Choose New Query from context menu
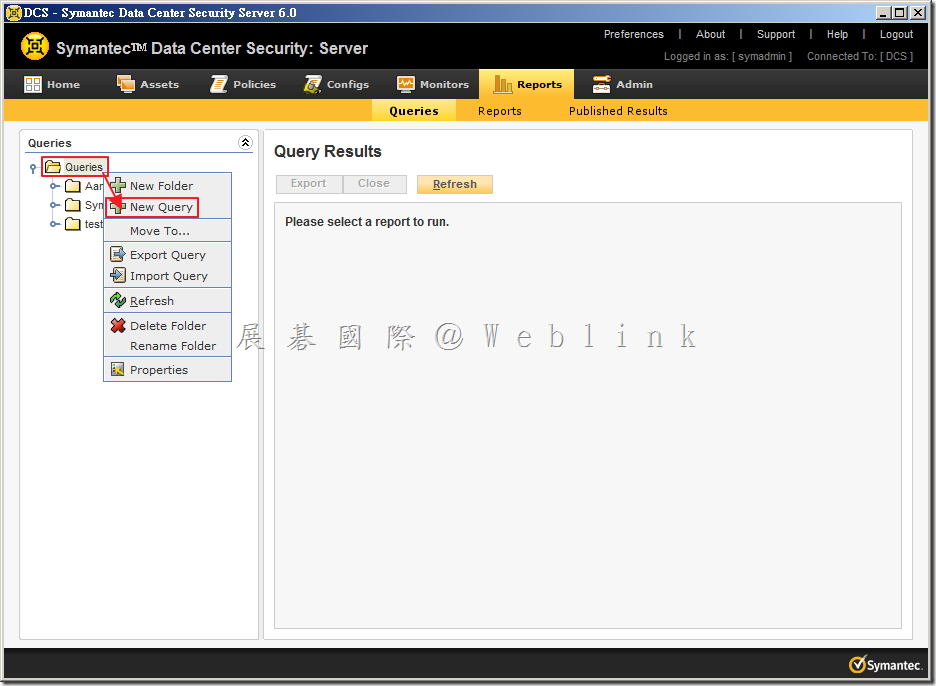The width and height of the screenshot is (936, 686). 168,207
